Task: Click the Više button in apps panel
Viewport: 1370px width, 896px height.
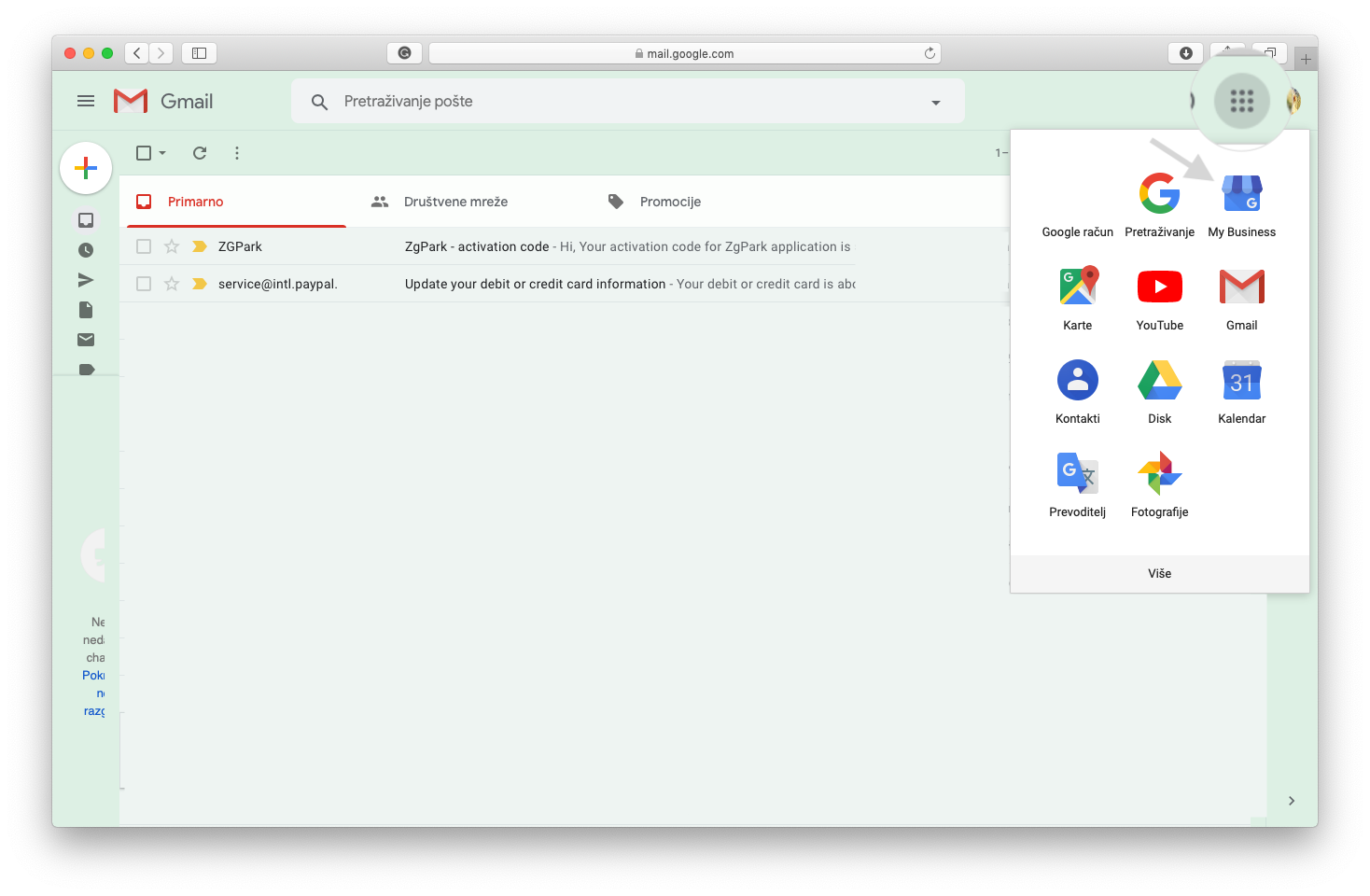Action: click(x=1159, y=574)
